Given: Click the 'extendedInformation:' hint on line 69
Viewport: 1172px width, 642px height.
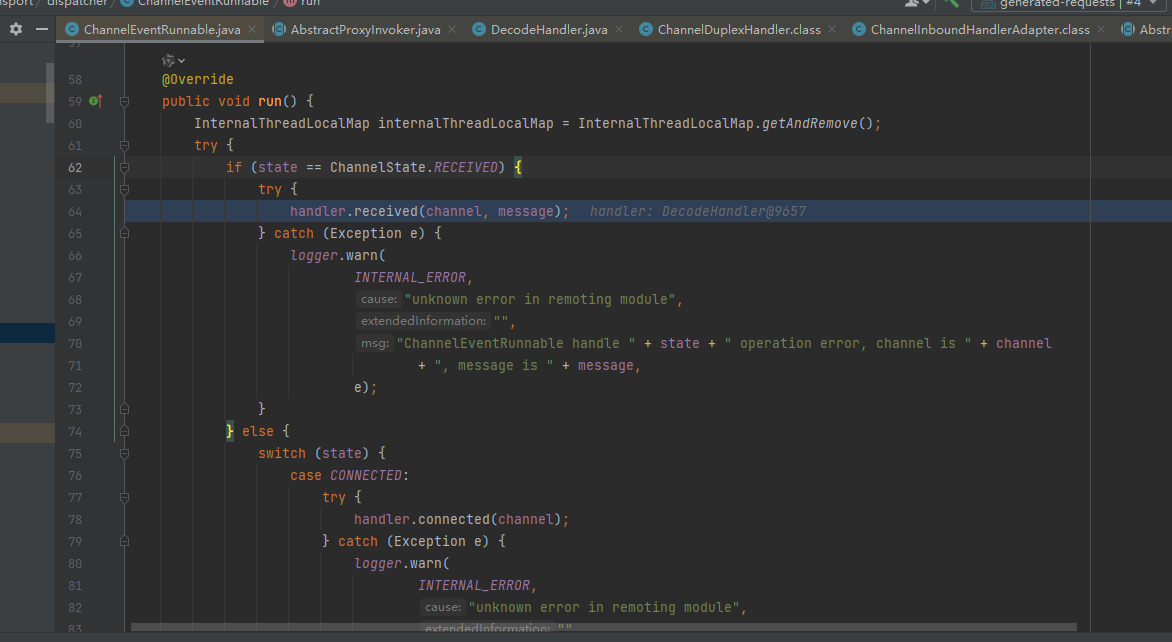Looking at the screenshot, I should pos(423,321).
